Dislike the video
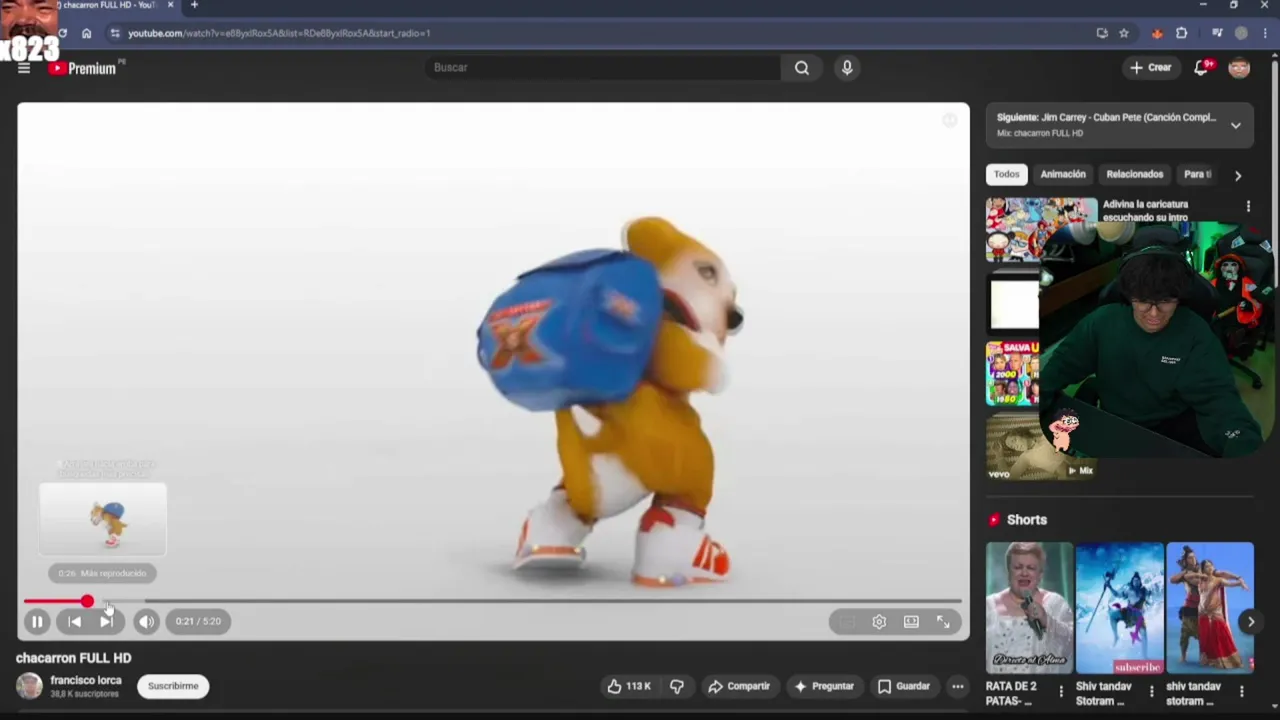 pos(677,686)
